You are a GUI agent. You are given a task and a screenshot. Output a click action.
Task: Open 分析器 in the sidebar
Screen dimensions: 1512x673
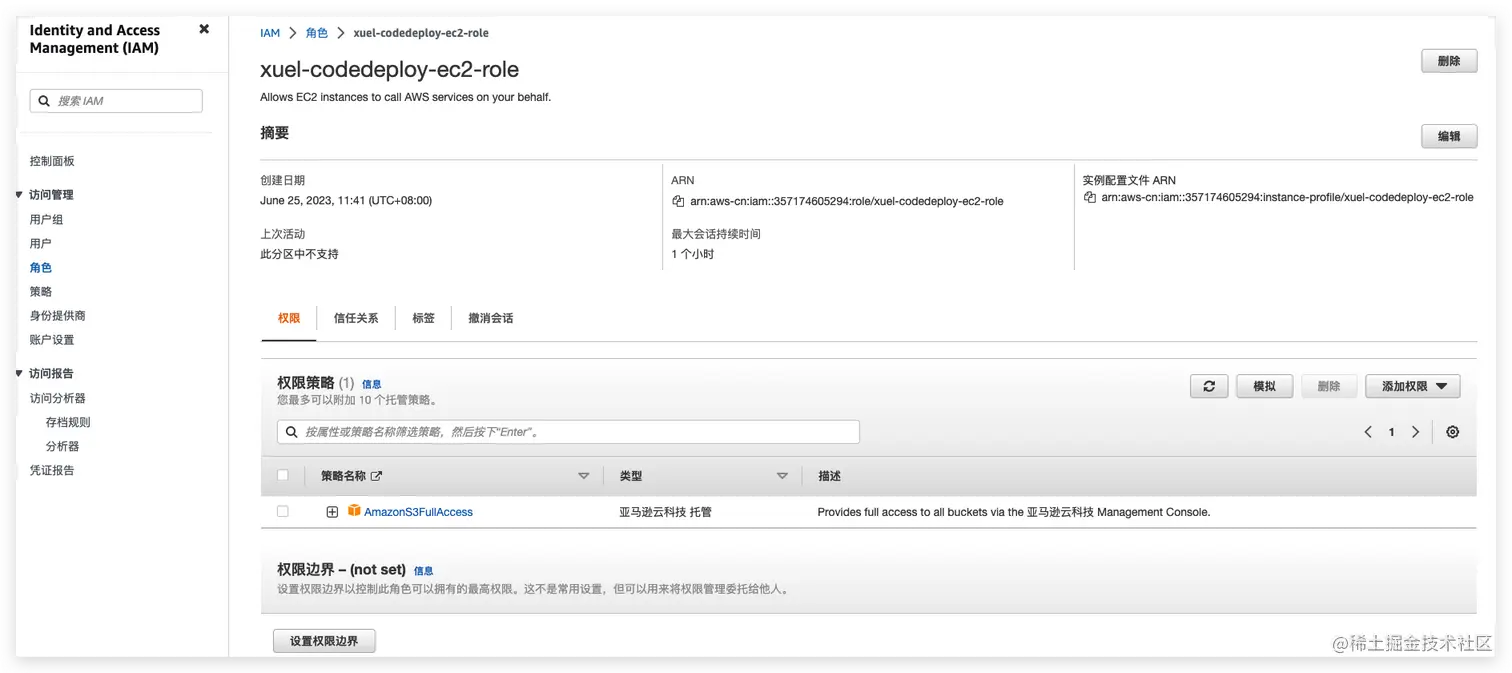(62, 446)
